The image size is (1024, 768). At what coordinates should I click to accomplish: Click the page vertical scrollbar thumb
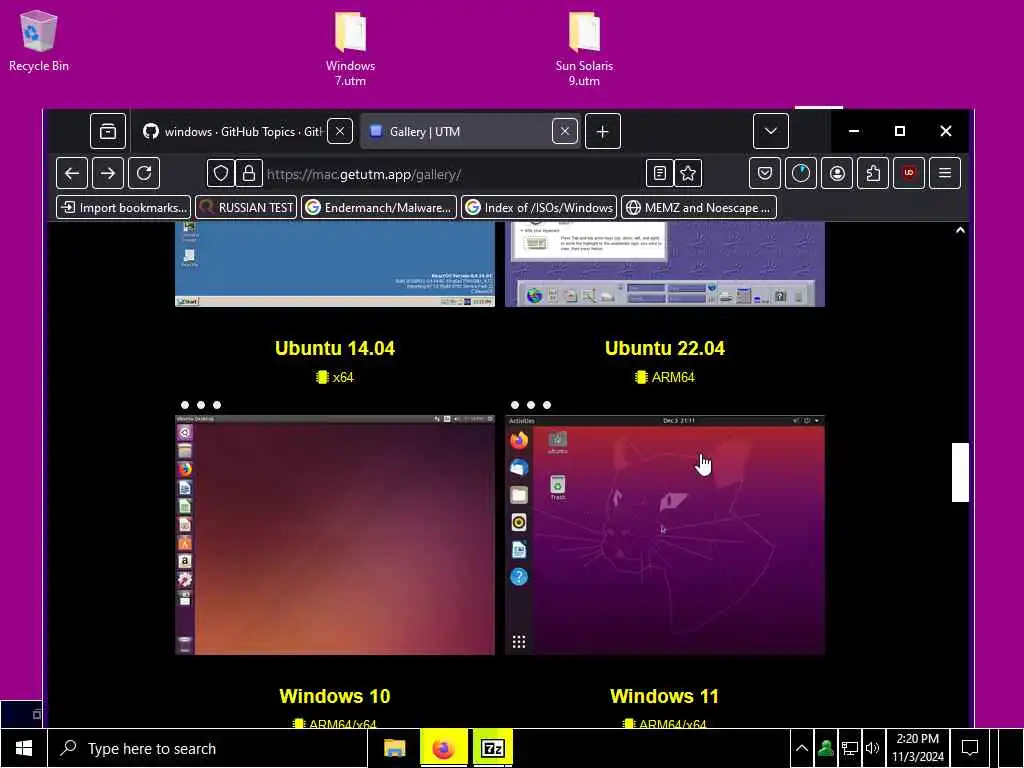pos(960,472)
